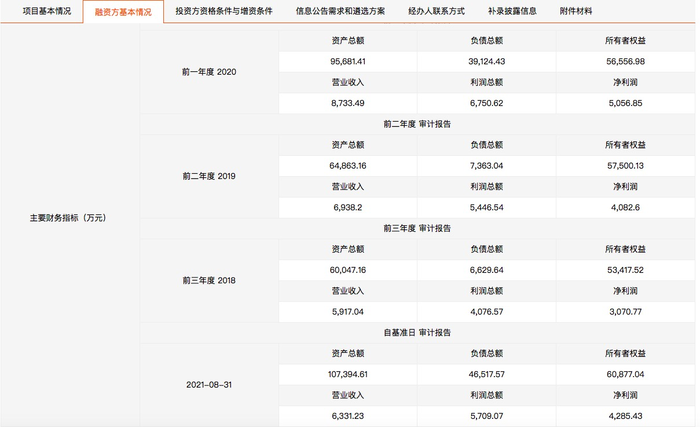Viewport: 700px width, 427px height.
Task: Click the revenue value 8,733.49
Action: coord(348,103)
